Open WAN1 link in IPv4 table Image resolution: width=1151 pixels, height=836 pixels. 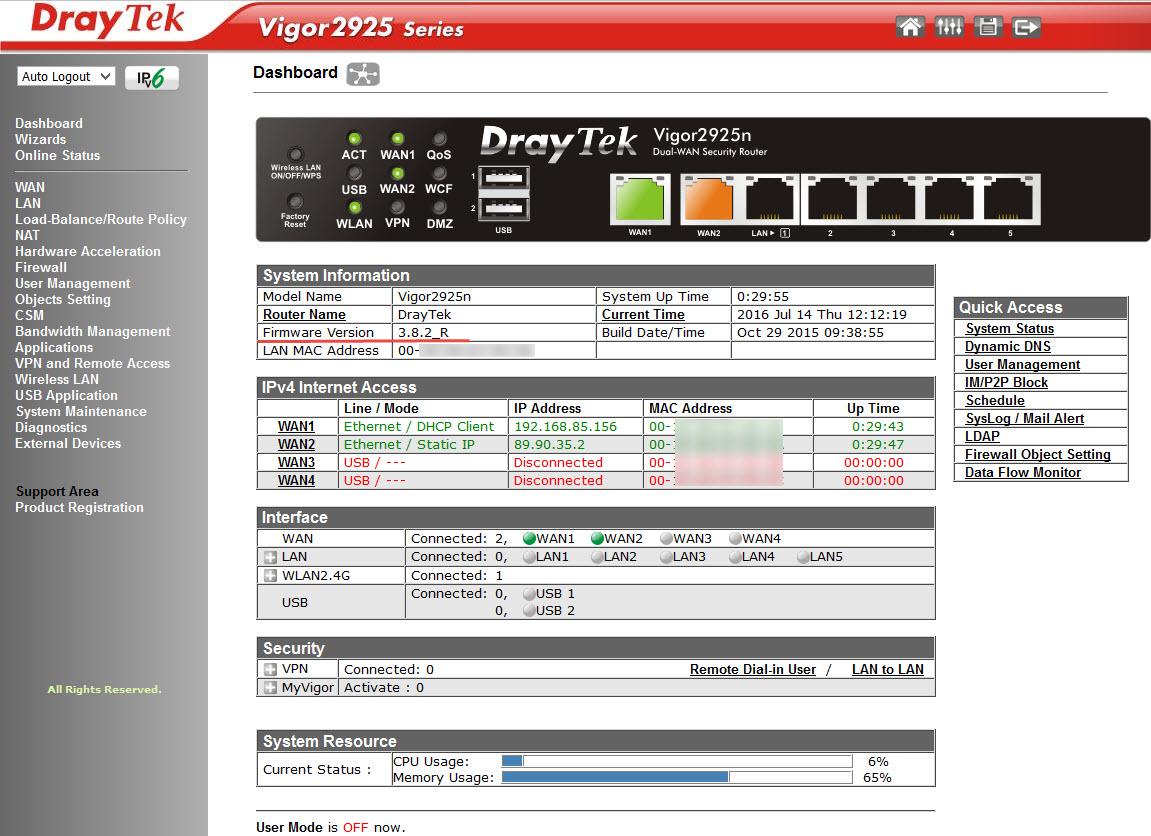click(x=296, y=426)
